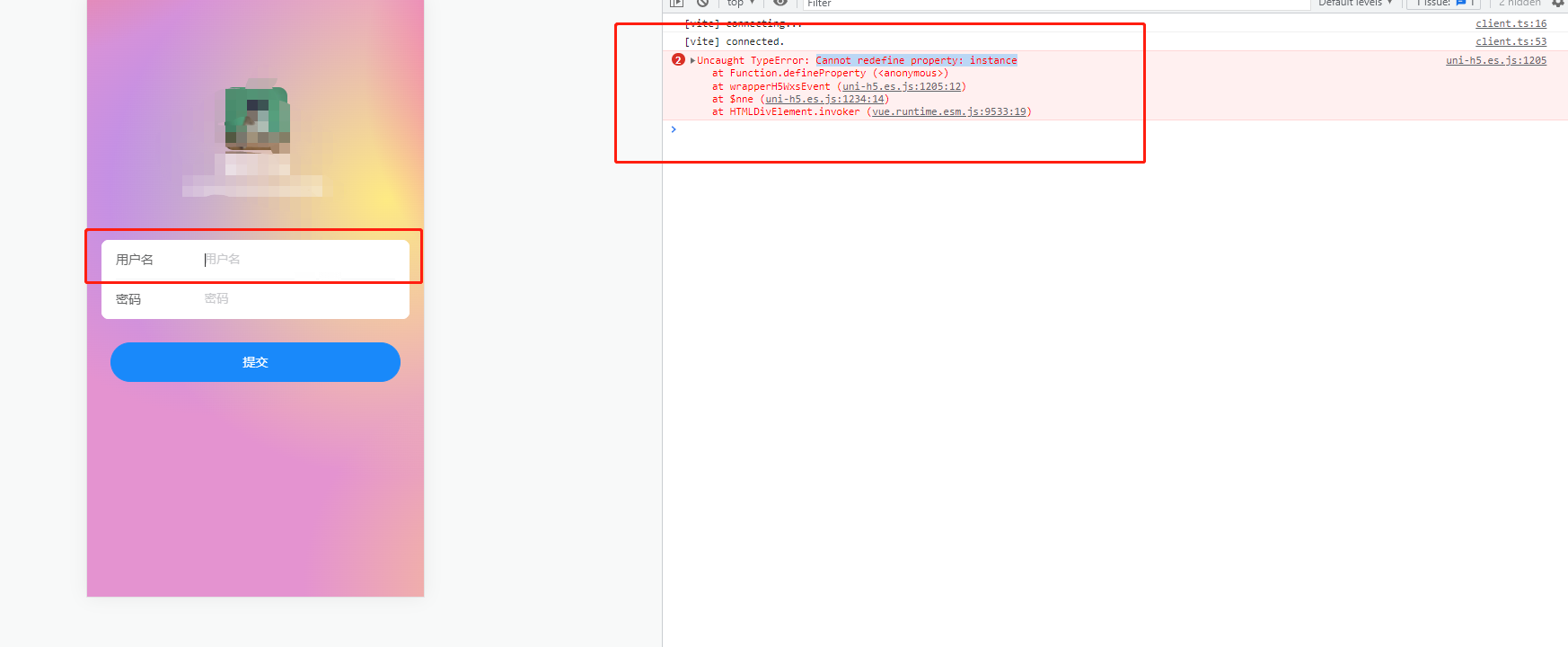Toggle the console sidebar icon

pos(676,3)
